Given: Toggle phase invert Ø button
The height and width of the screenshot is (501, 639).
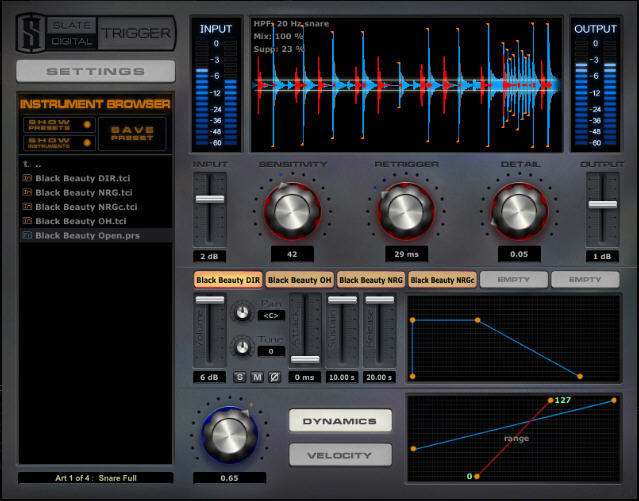Looking at the screenshot, I should click(x=275, y=377).
